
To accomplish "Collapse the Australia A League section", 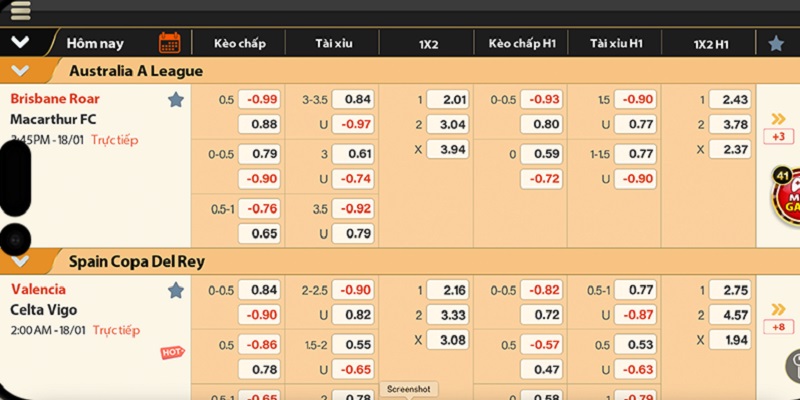I will pos(20,71).
